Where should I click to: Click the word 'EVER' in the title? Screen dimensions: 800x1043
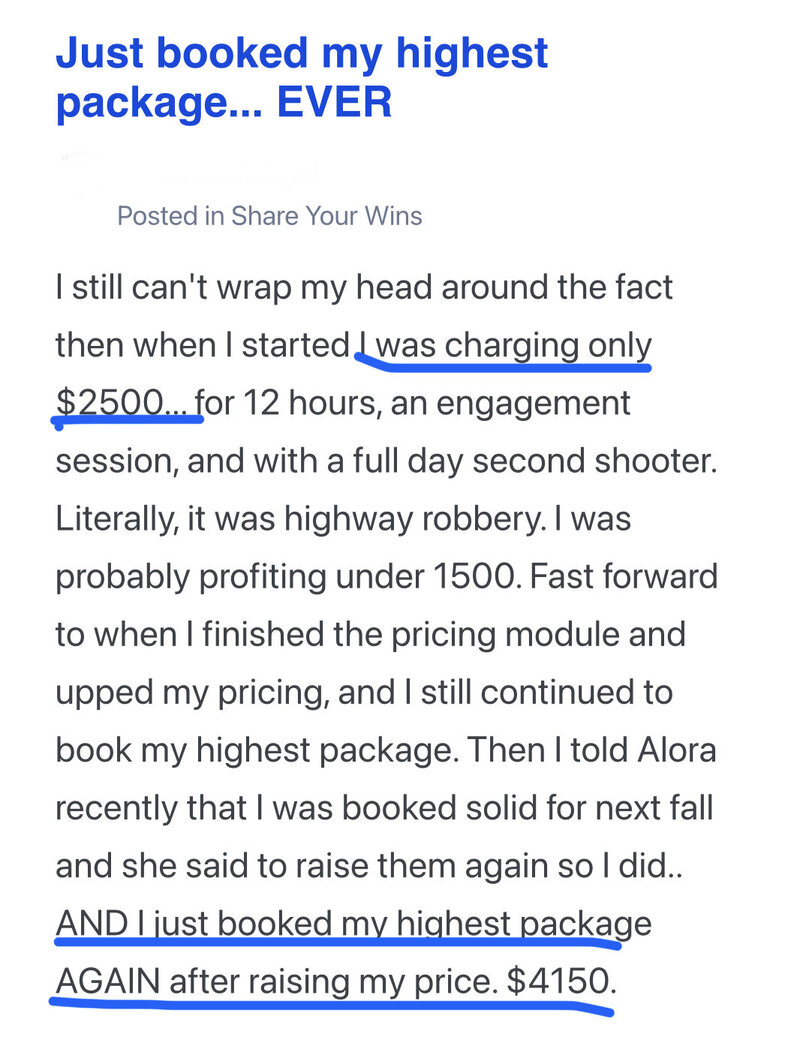(x=334, y=102)
